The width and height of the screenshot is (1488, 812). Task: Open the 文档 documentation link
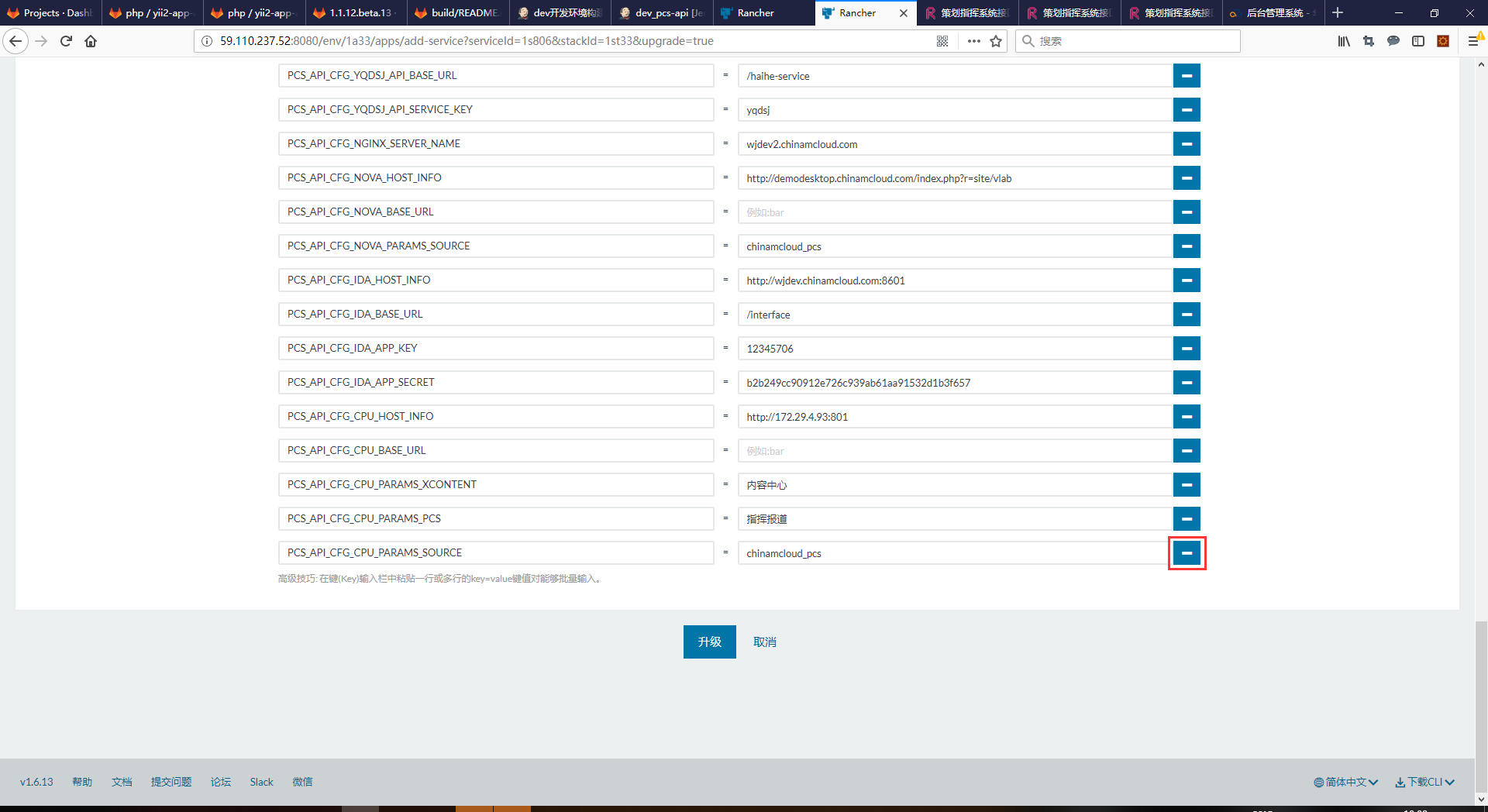(x=122, y=782)
